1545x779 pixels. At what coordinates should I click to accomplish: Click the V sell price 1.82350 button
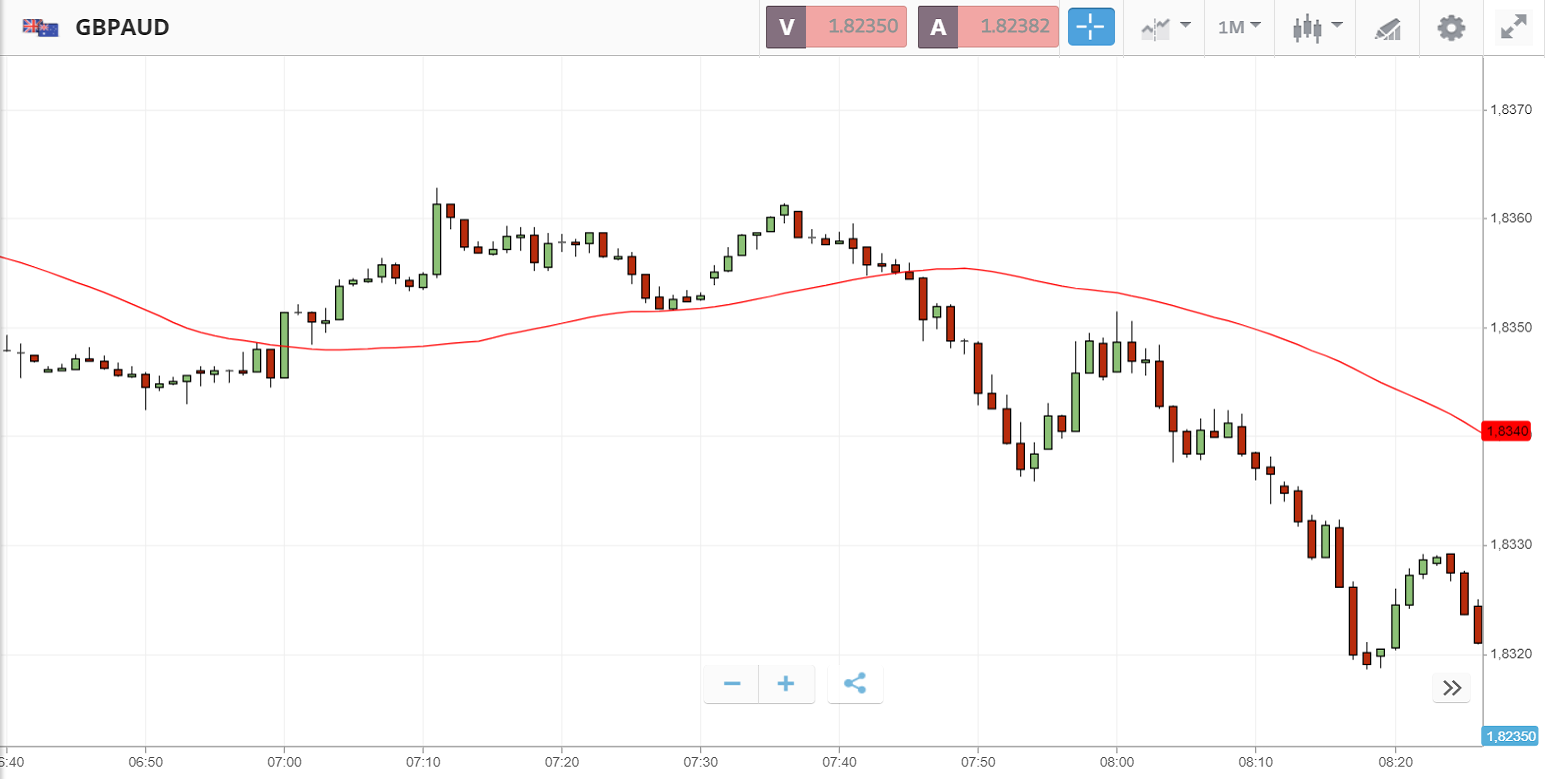836,27
